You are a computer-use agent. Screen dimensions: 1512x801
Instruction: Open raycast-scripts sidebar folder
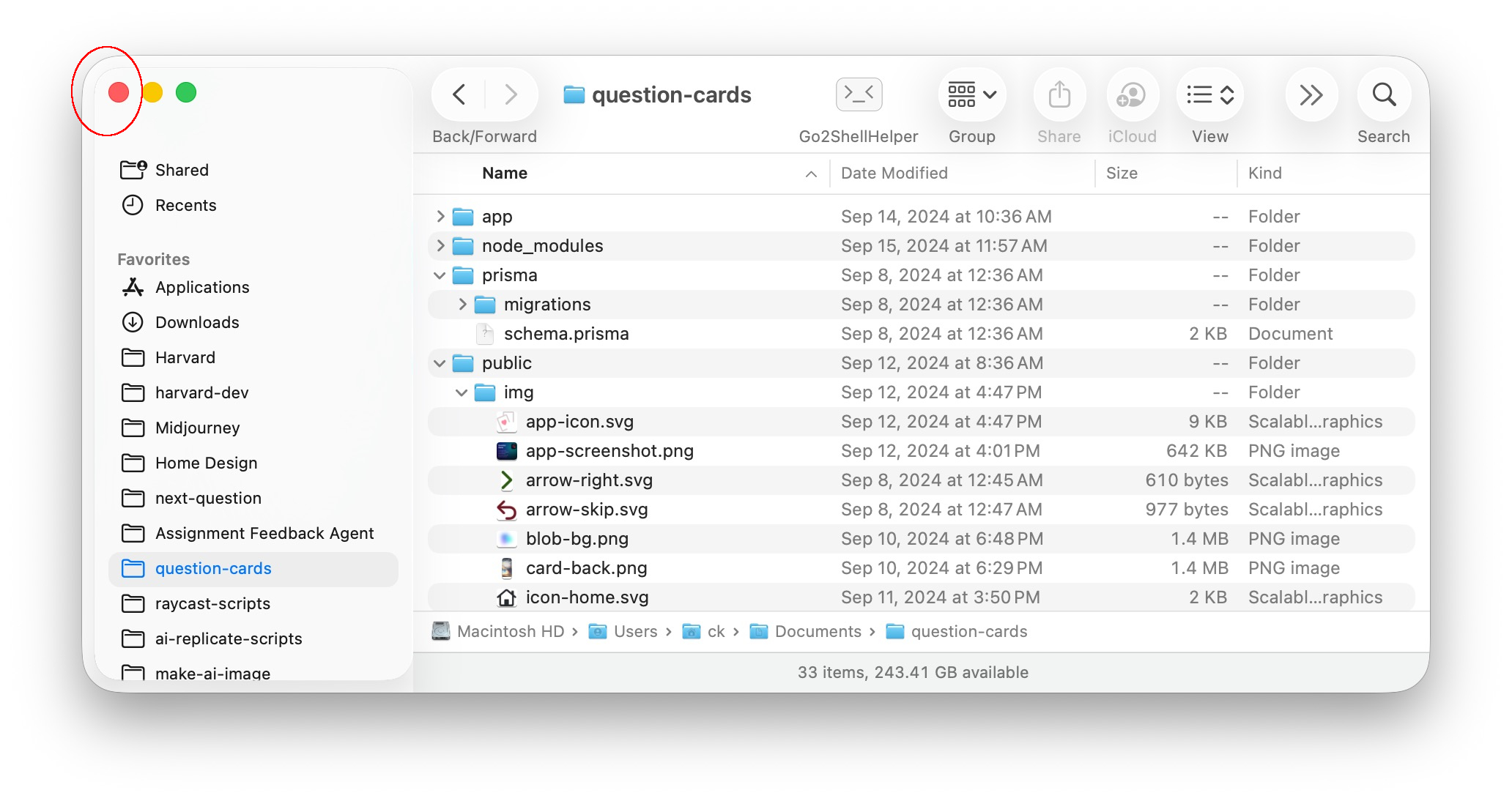(x=253, y=603)
